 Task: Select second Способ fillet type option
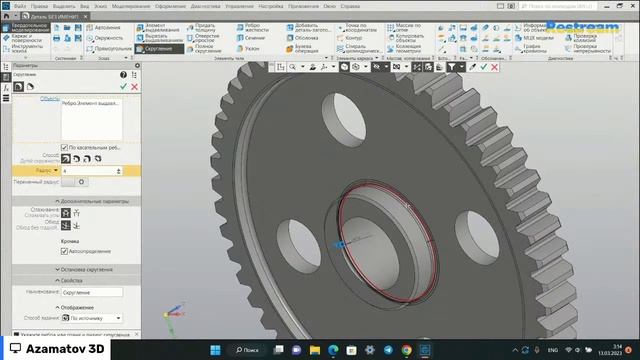76,159
